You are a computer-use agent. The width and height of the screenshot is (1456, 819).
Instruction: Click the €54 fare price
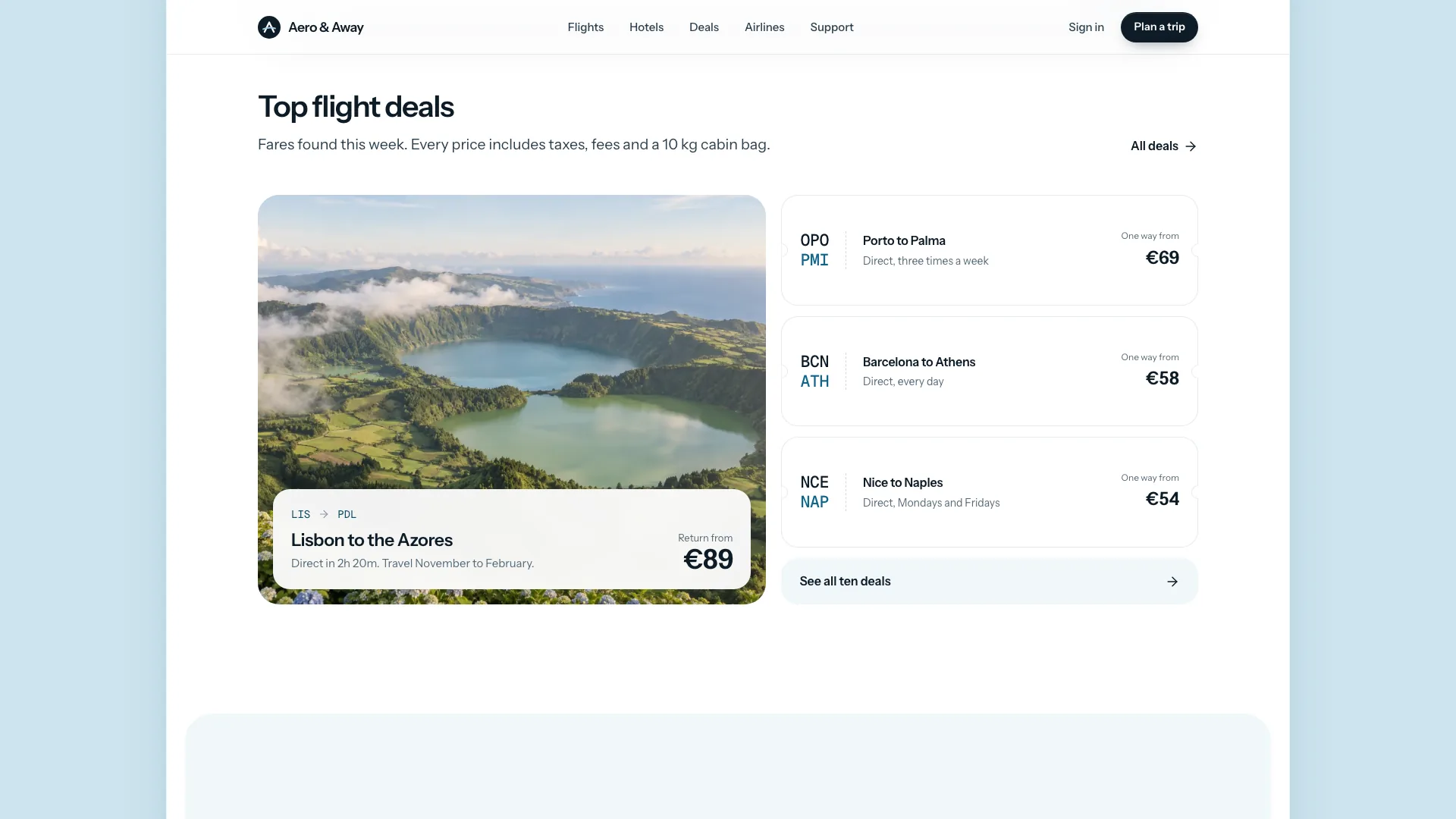pyautogui.click(x=1162, y=499)
